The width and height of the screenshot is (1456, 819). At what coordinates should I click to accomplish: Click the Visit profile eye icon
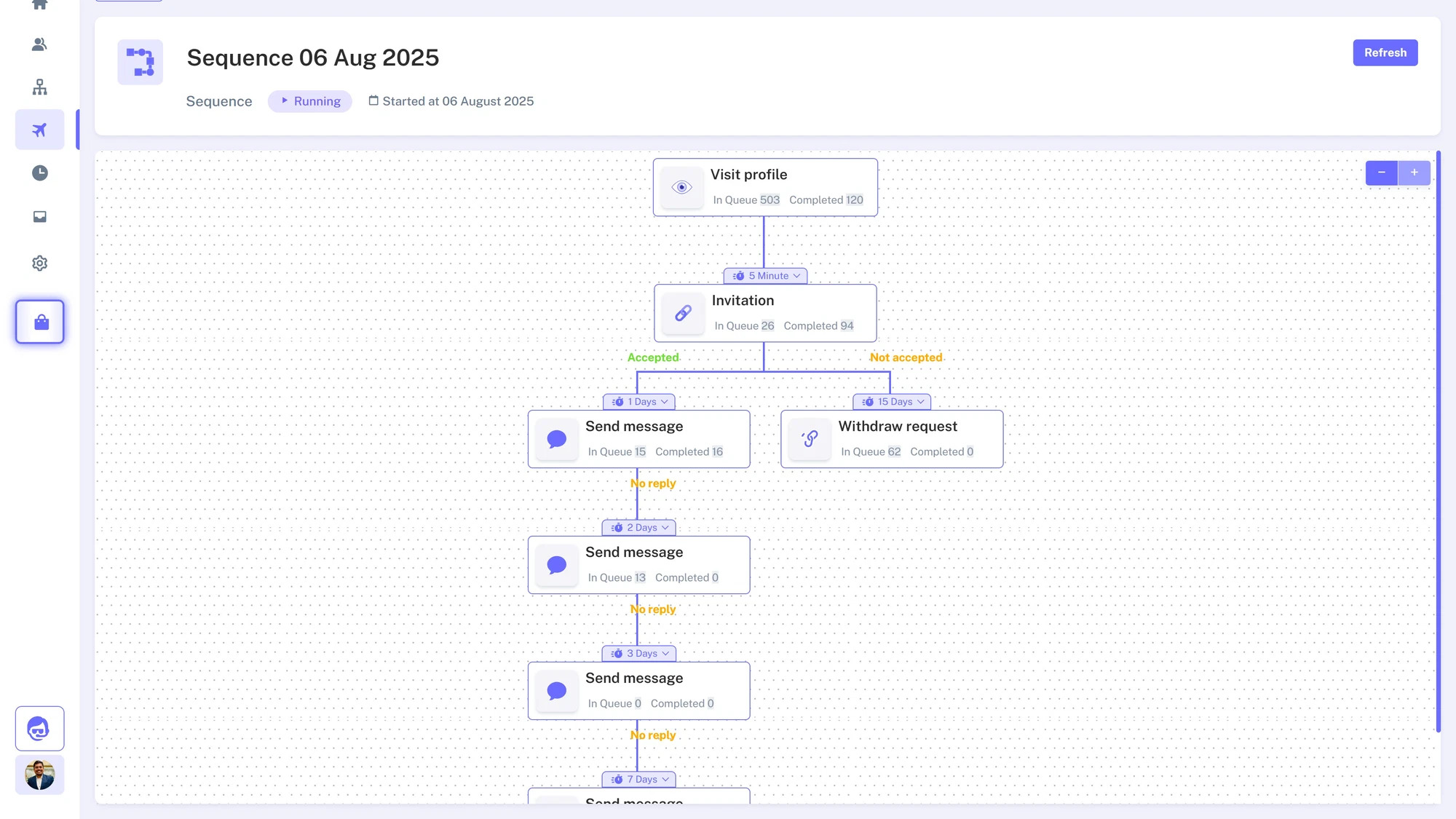(681, 187)
